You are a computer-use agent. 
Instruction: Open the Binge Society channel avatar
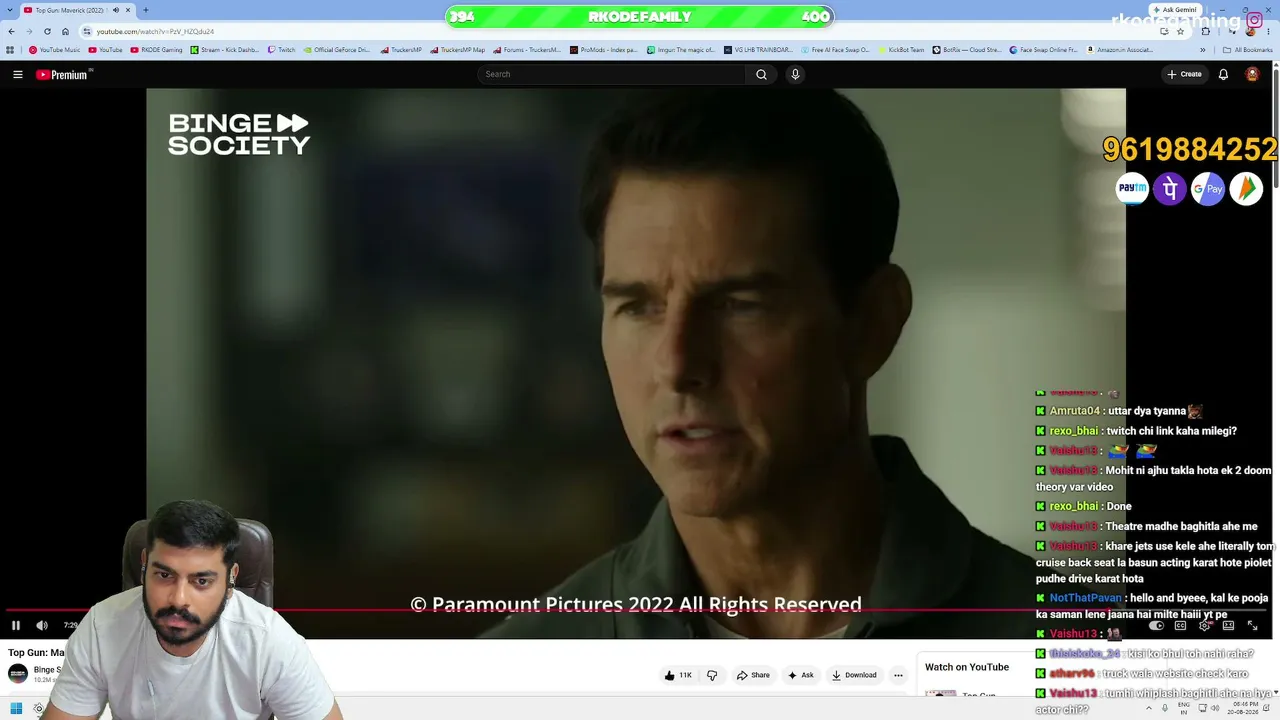pos(18,674)
